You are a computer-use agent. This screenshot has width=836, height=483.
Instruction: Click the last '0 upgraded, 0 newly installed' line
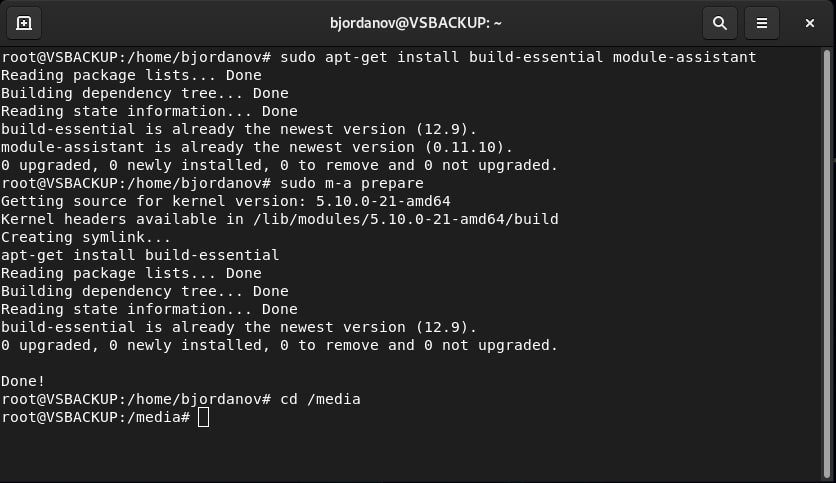pyautogui.click(x=279, y=345)
